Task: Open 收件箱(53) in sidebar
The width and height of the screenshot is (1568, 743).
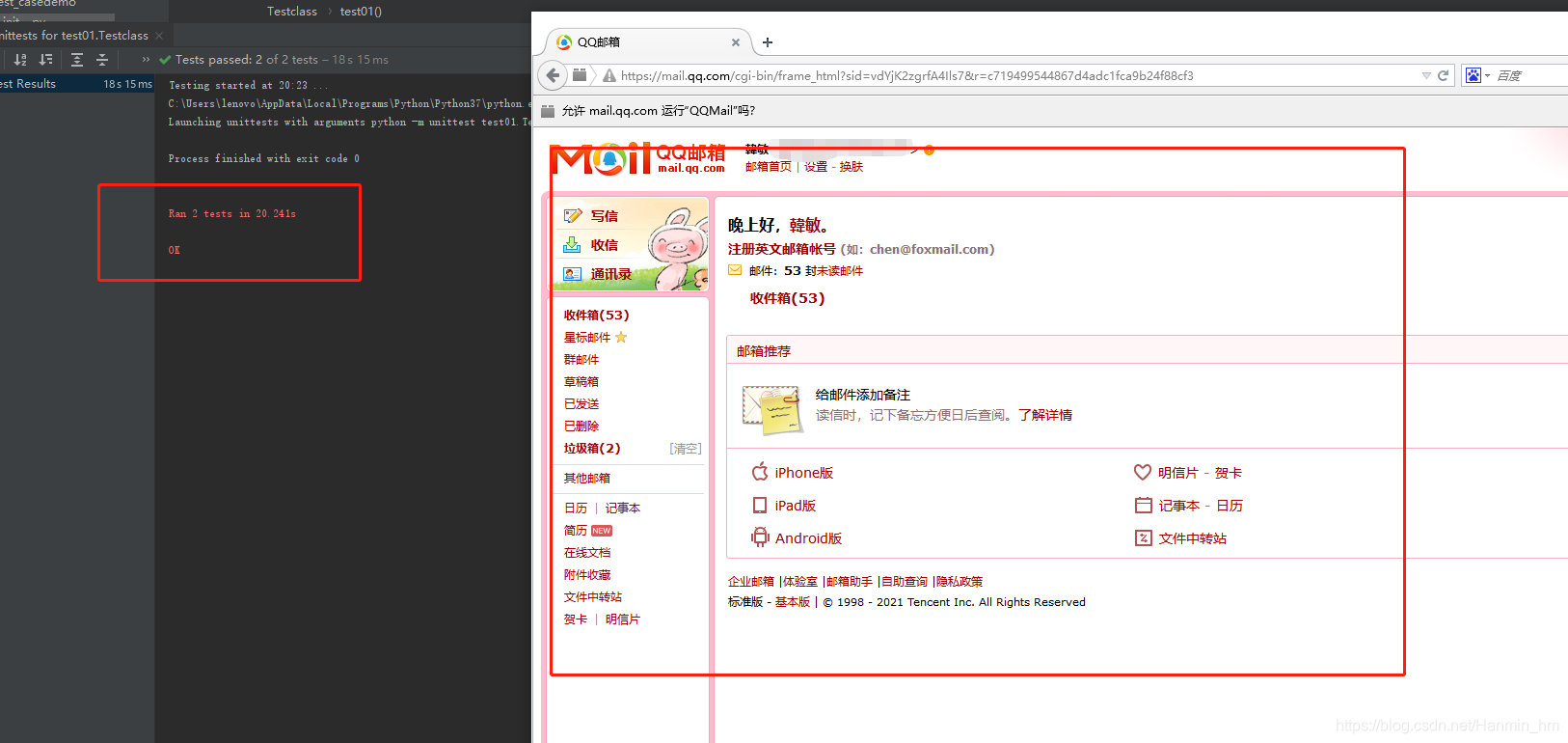Action: [596, 316]
